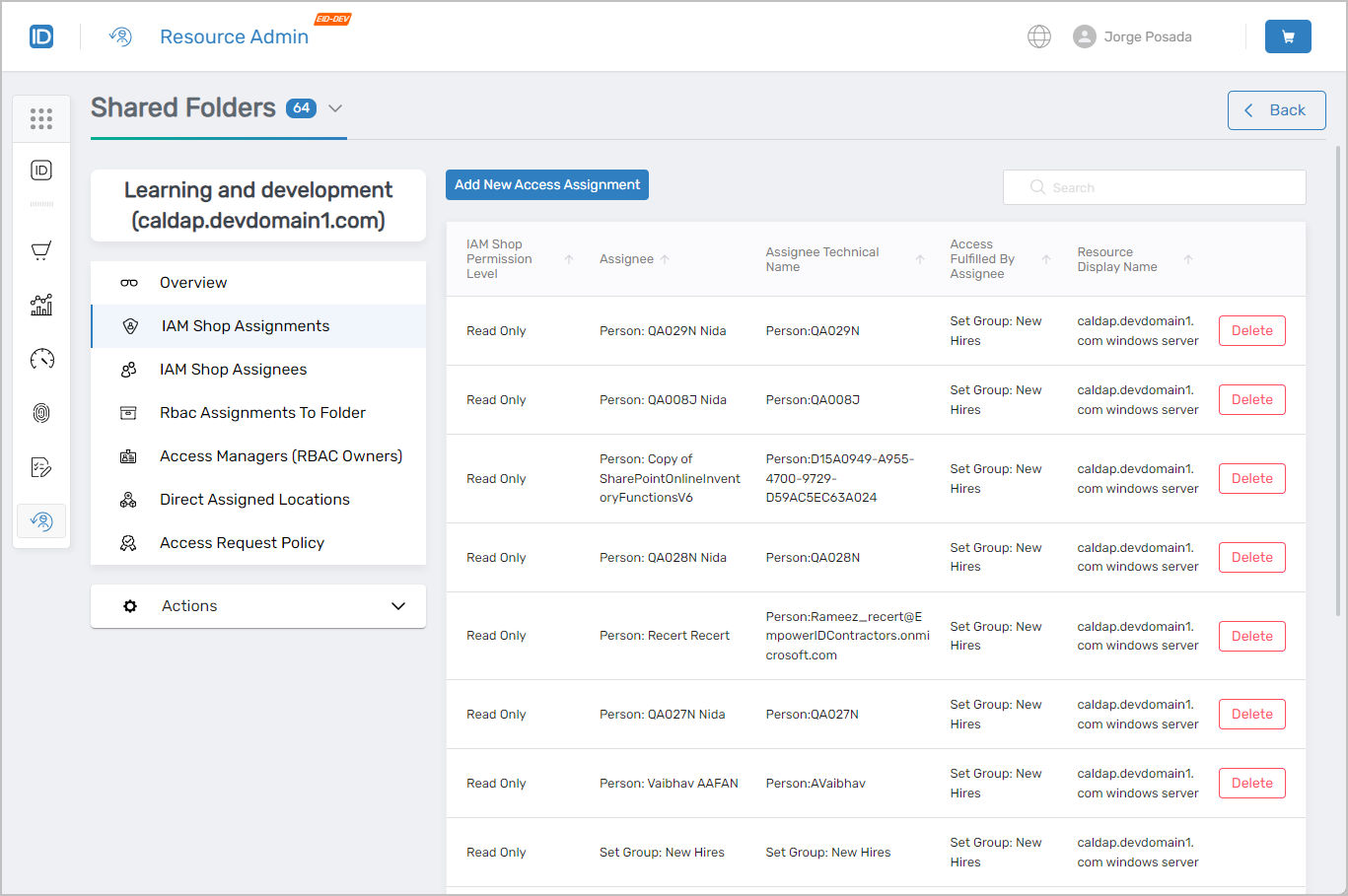Open the Overview menu item

pos(193,283)
